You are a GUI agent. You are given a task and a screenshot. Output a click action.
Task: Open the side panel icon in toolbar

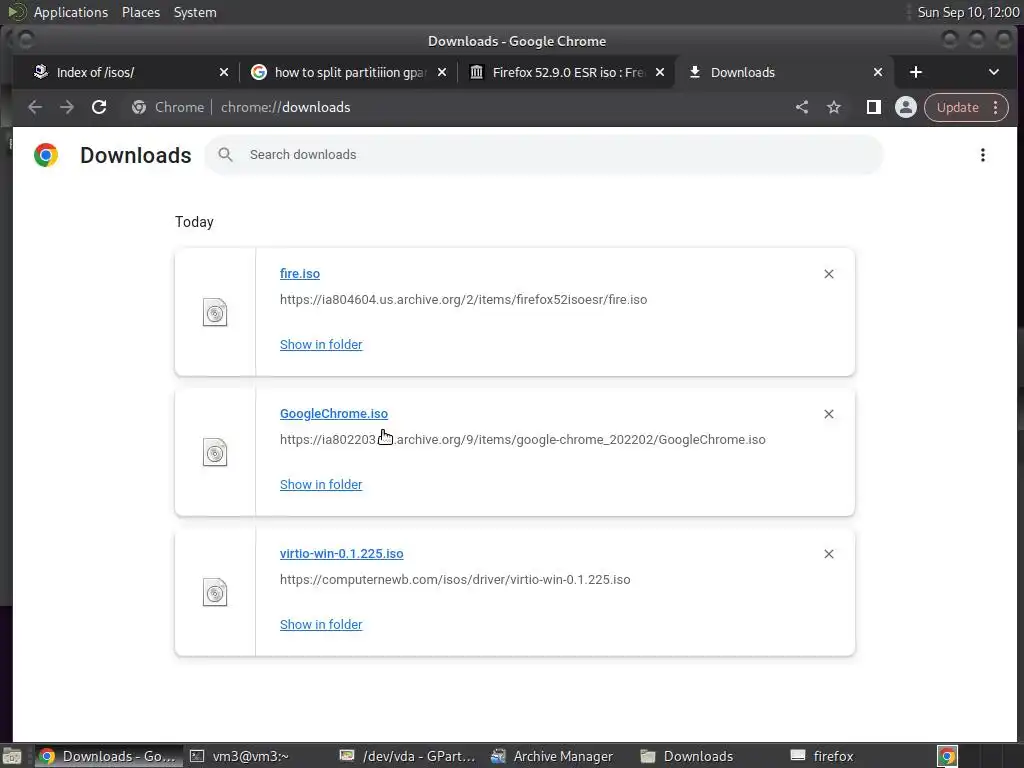pyautogui.click(x=873, y=107)
